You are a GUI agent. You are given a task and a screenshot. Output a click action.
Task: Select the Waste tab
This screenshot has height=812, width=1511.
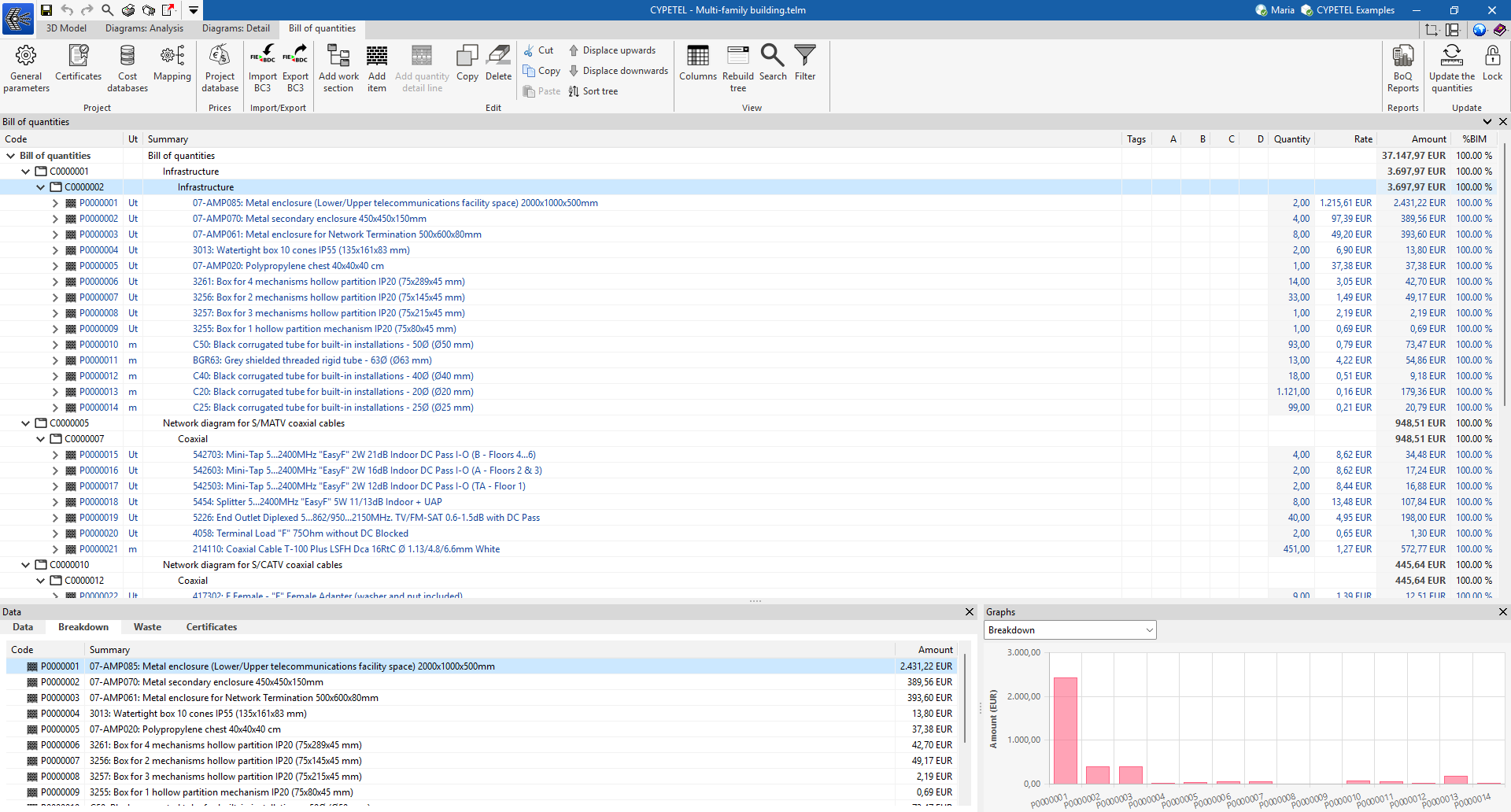point(147,627)
